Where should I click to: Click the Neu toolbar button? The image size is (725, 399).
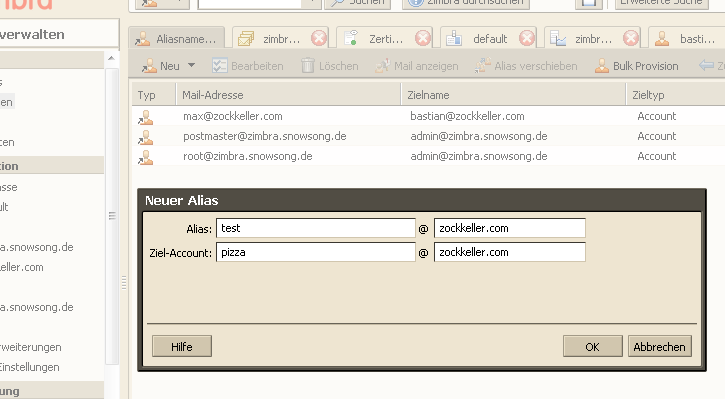pos(160,66)
